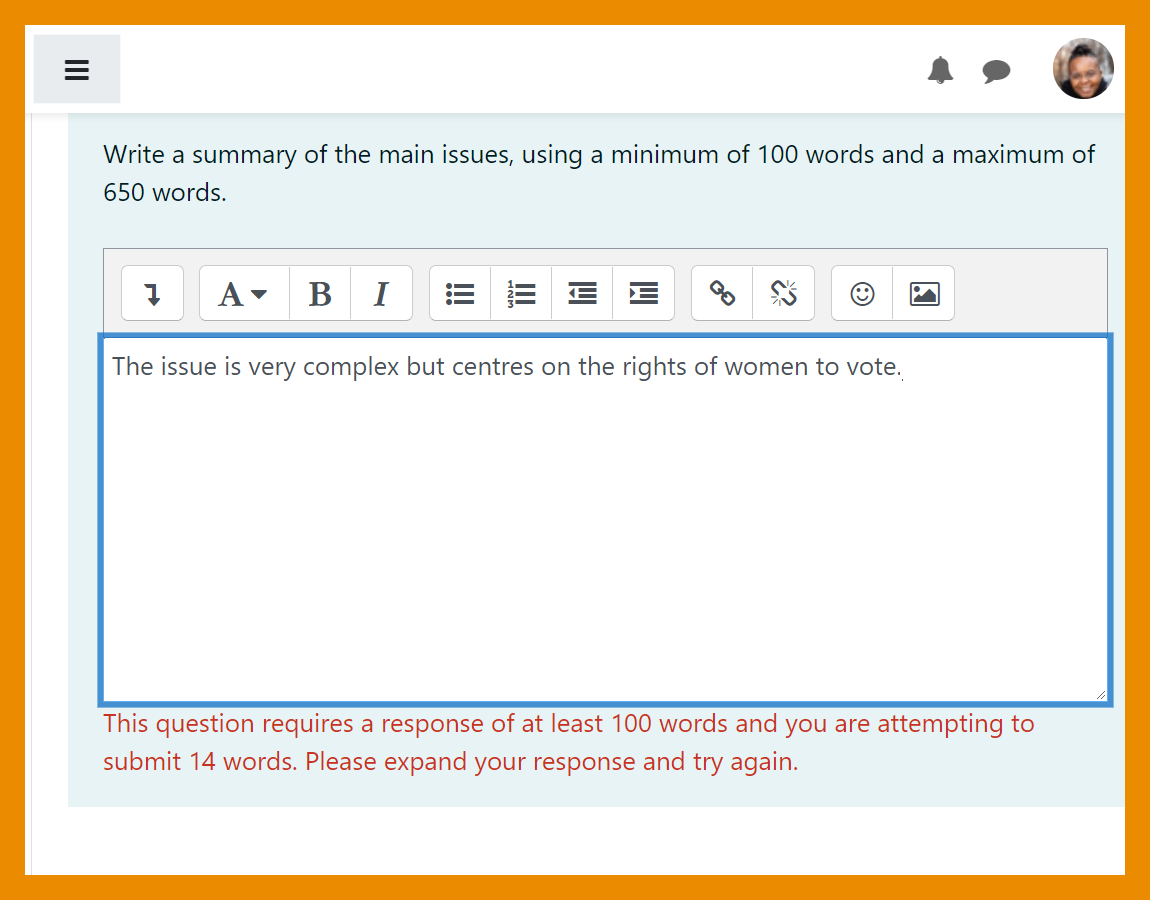Image resolution: width=1150 pixels, height=900 pixels.
Task: Toggle the bulleted list formatting
Action: coord(459,293)
